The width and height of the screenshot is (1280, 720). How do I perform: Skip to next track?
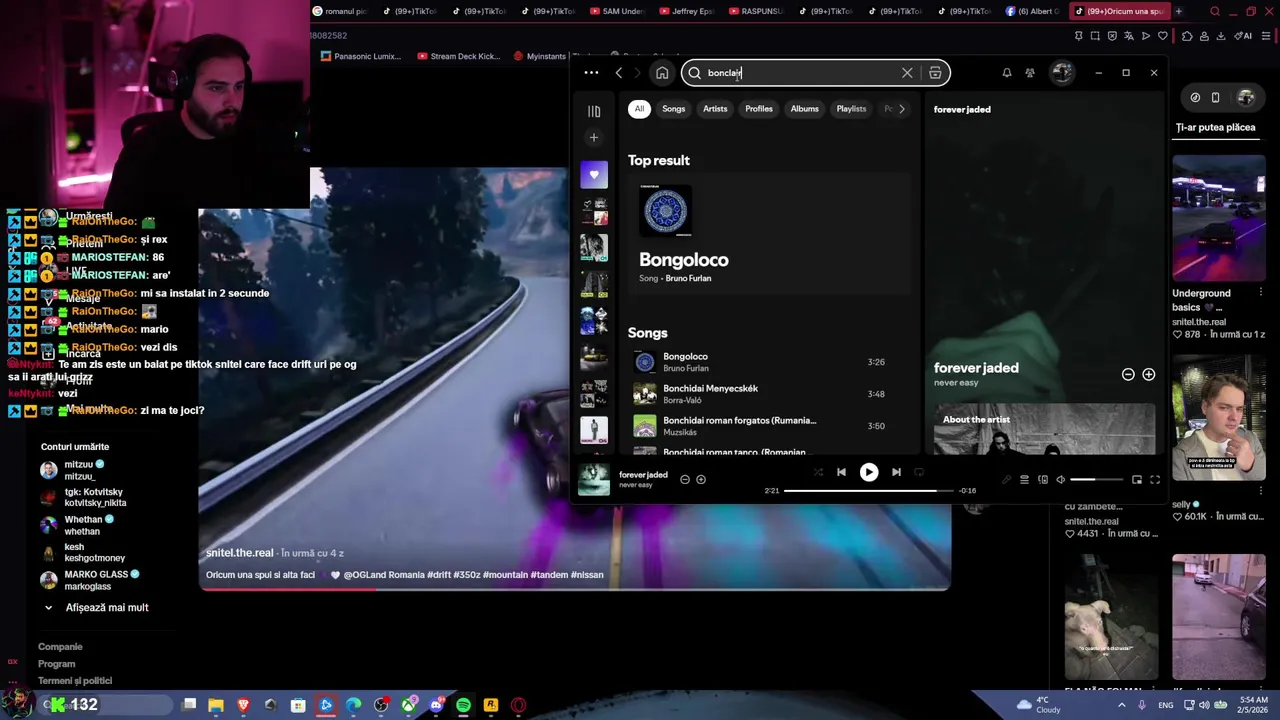[x=896, y=472]
